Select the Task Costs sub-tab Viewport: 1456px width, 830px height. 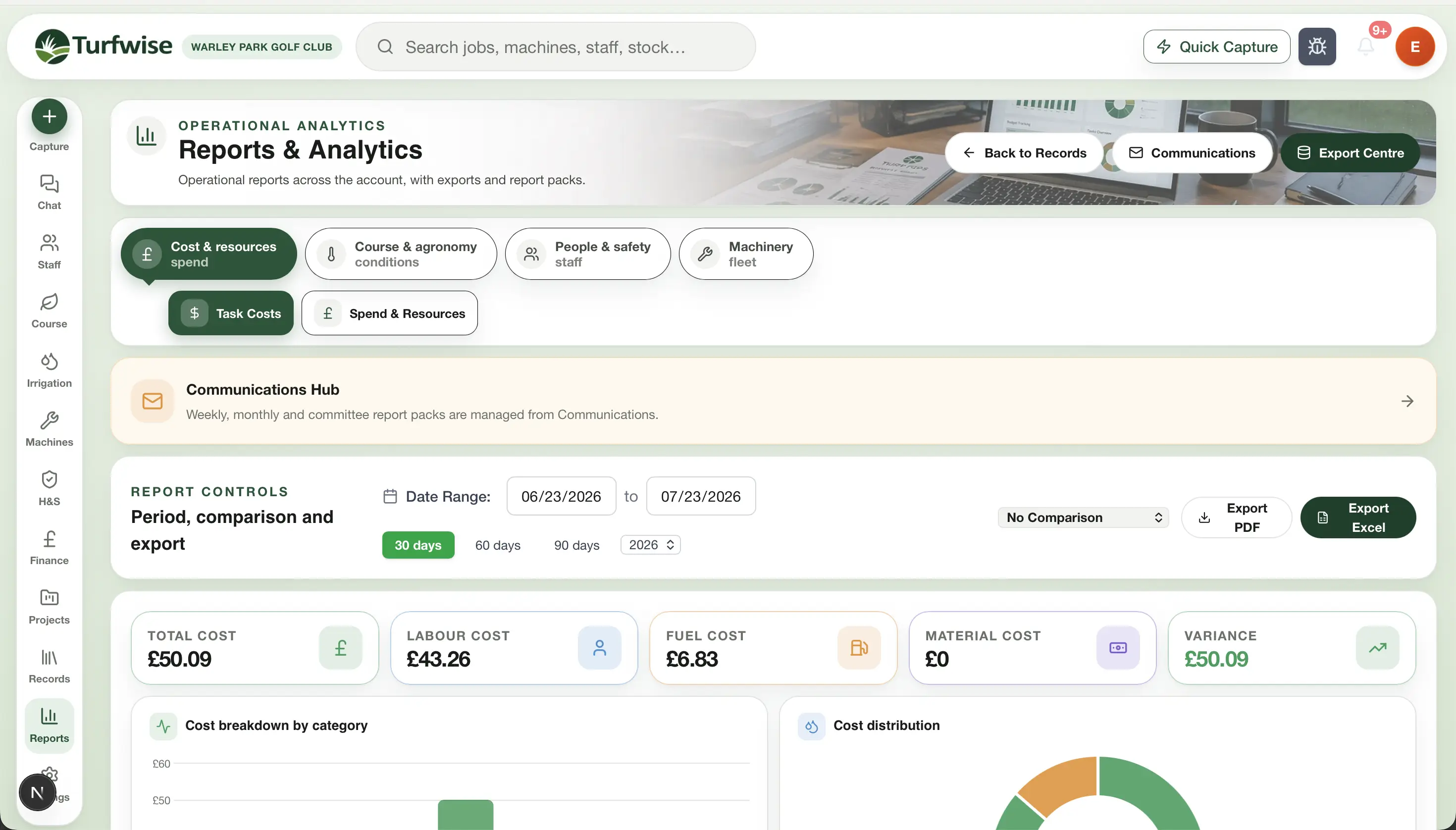pos(231,313)
